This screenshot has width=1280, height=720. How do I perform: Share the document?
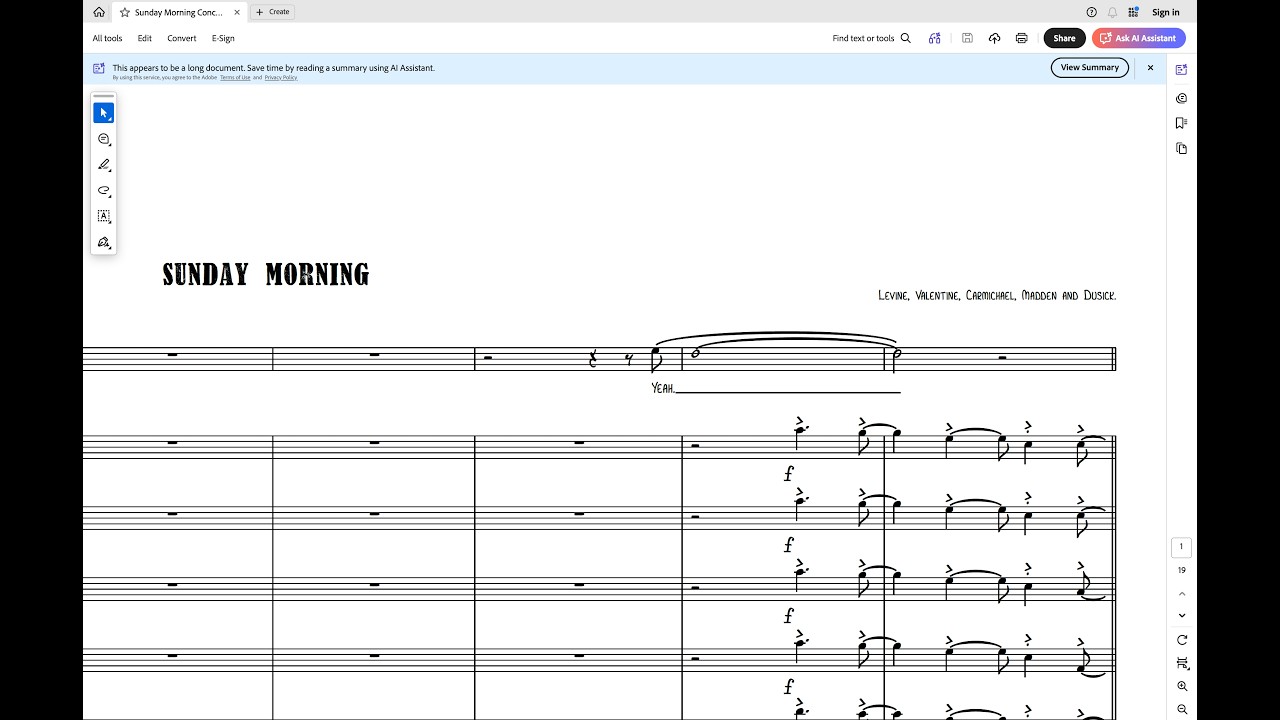click(1064, 38)
